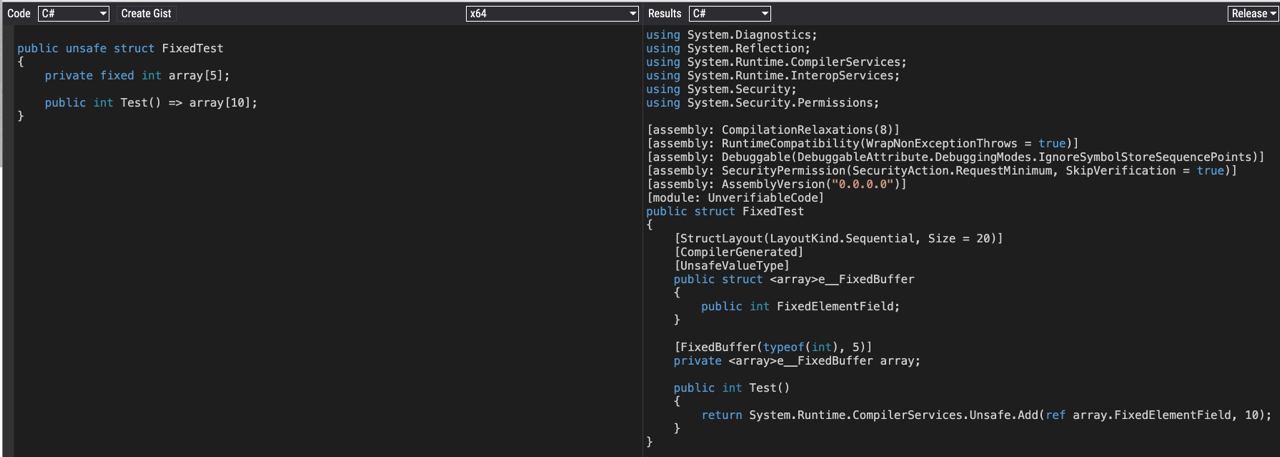
Task: Click the CompilationRelaxations(8) assembly attribute
Action: click(x=773, y=130)
